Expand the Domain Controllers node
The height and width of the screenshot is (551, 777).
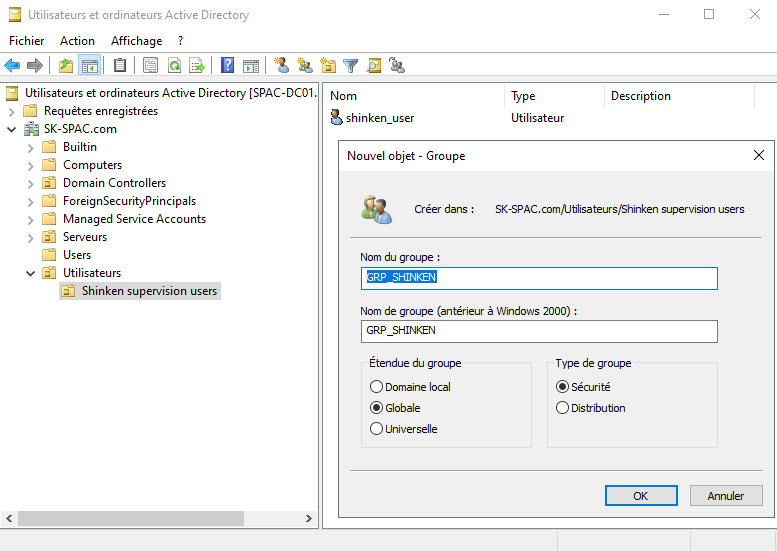click(x=30, y=184)
